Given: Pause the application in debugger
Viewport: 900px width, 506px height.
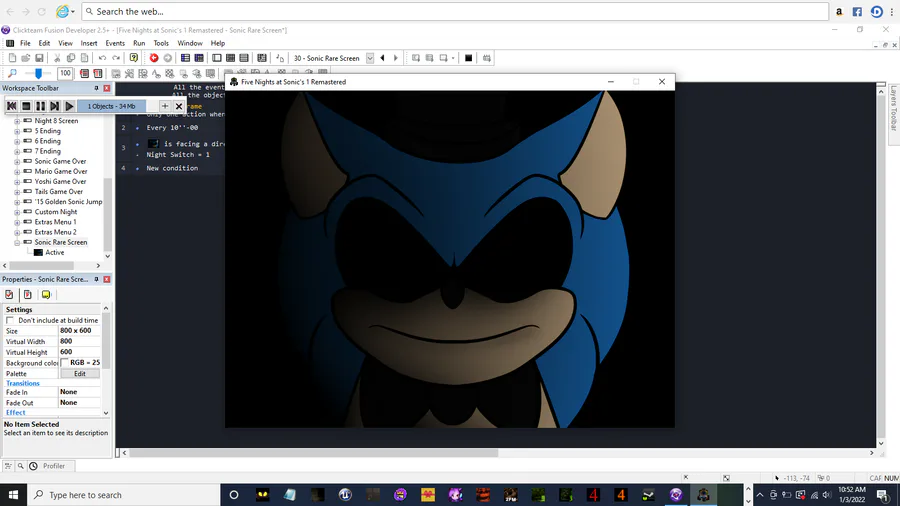Looking at the screenshot, I should [40, 106].
